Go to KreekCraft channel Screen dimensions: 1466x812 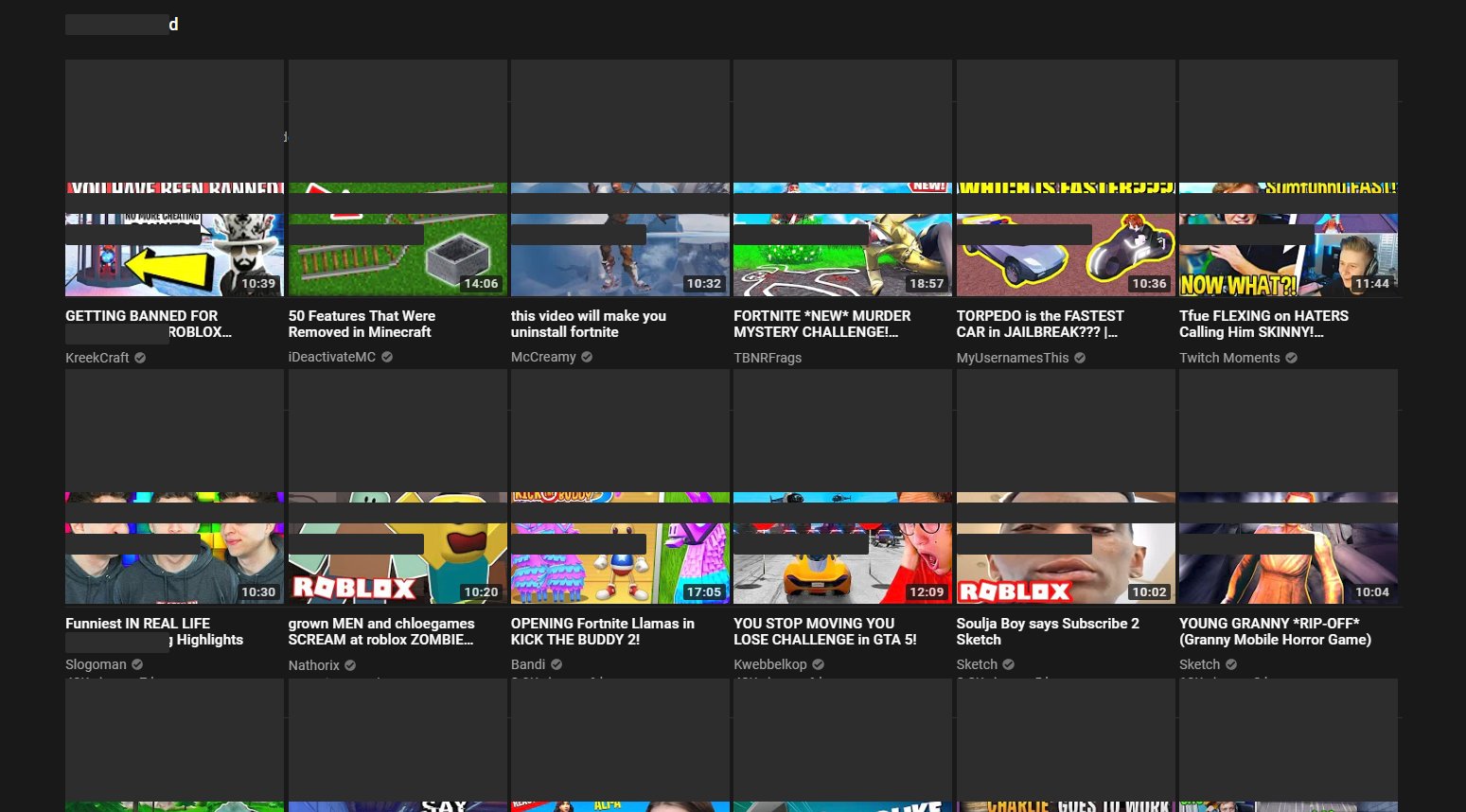pos(97,358)
